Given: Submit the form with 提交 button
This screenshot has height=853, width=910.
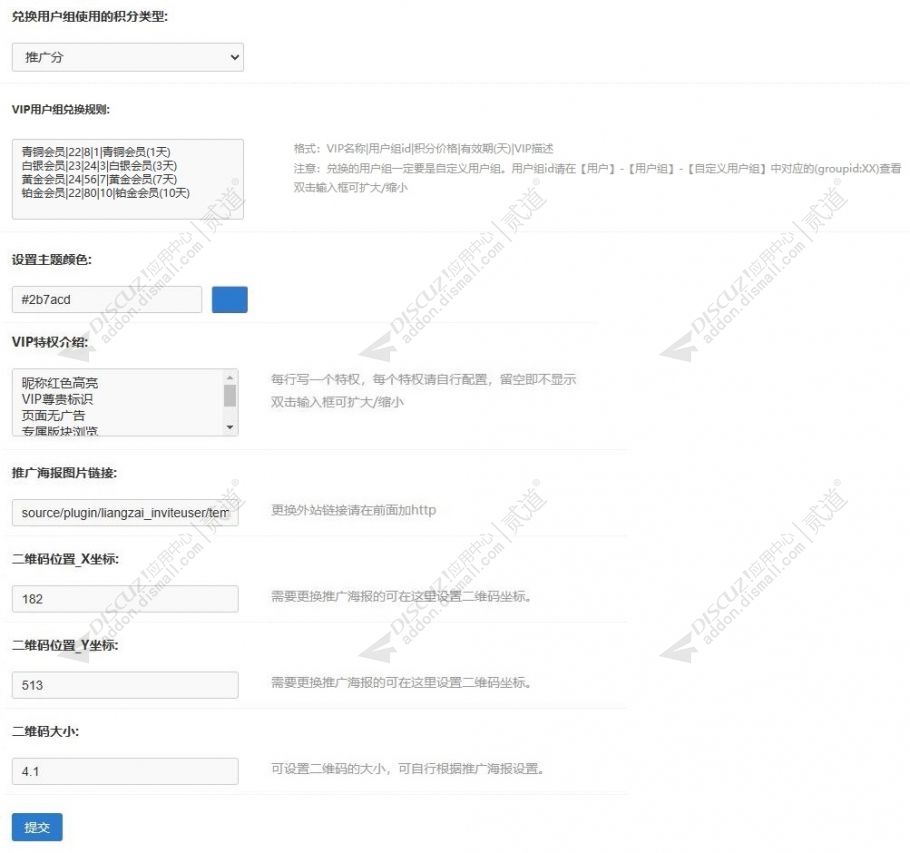Looking at the screenshot, I should click(x=37, y=827).
